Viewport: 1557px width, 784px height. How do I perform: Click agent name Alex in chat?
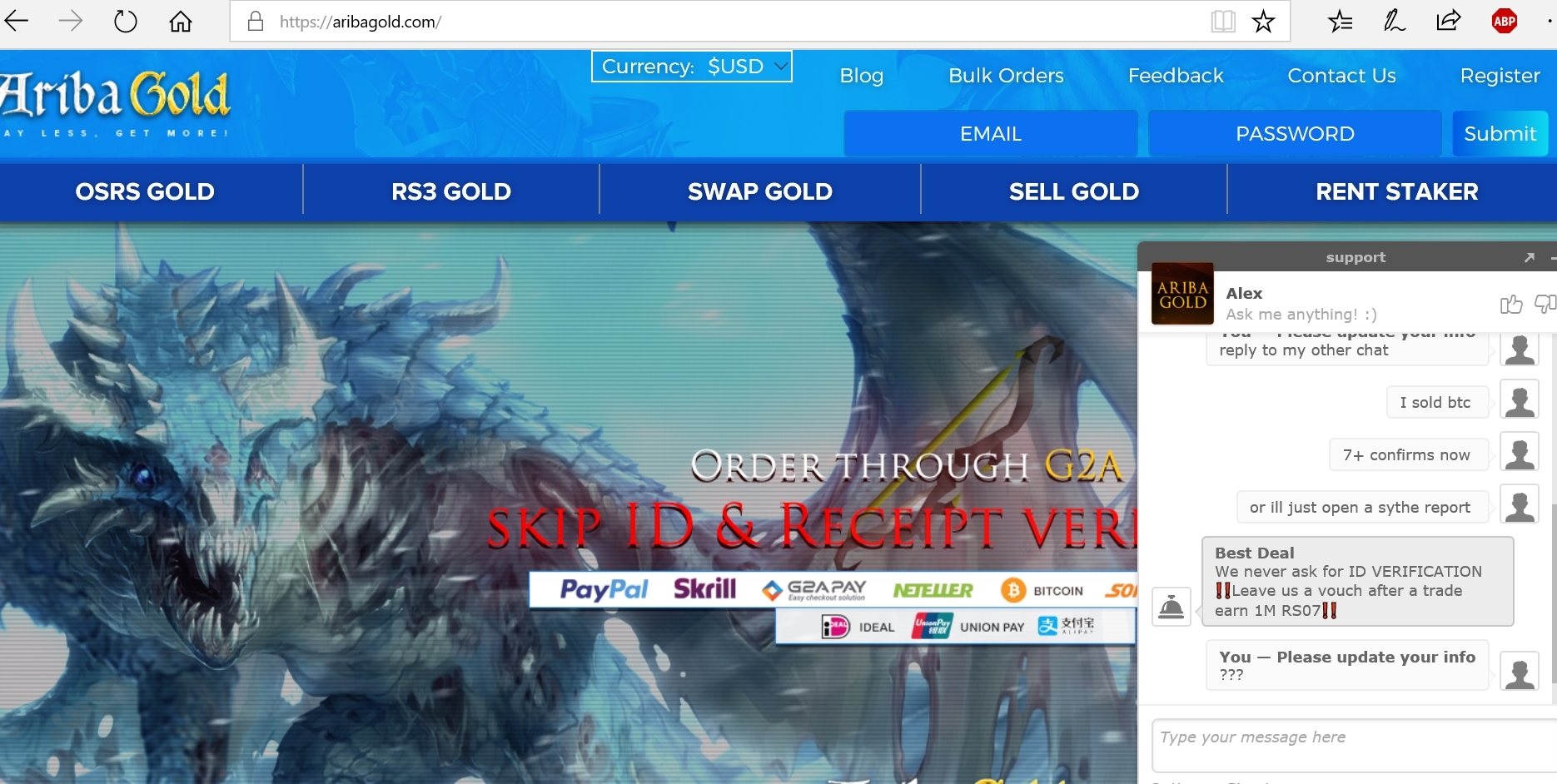(1244, 293)
